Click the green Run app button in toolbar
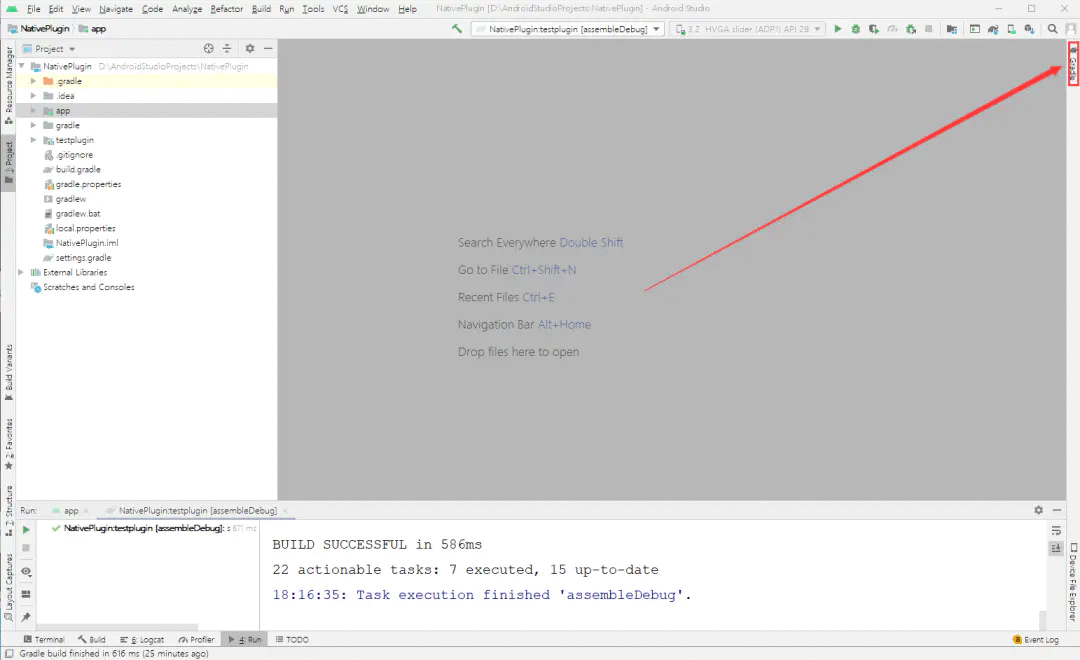 pos(838,29)
